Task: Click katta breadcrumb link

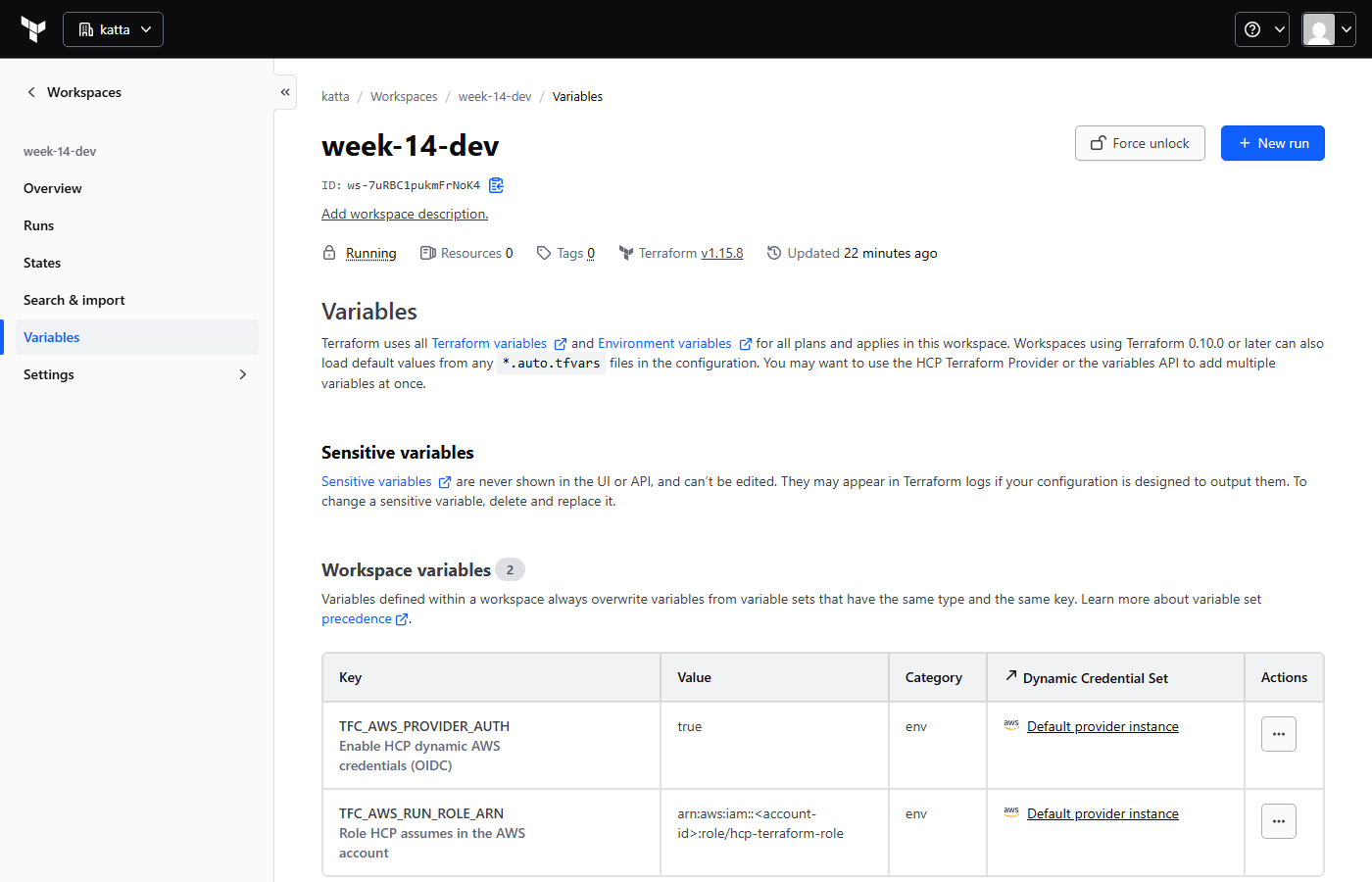Action: [335, 97]
